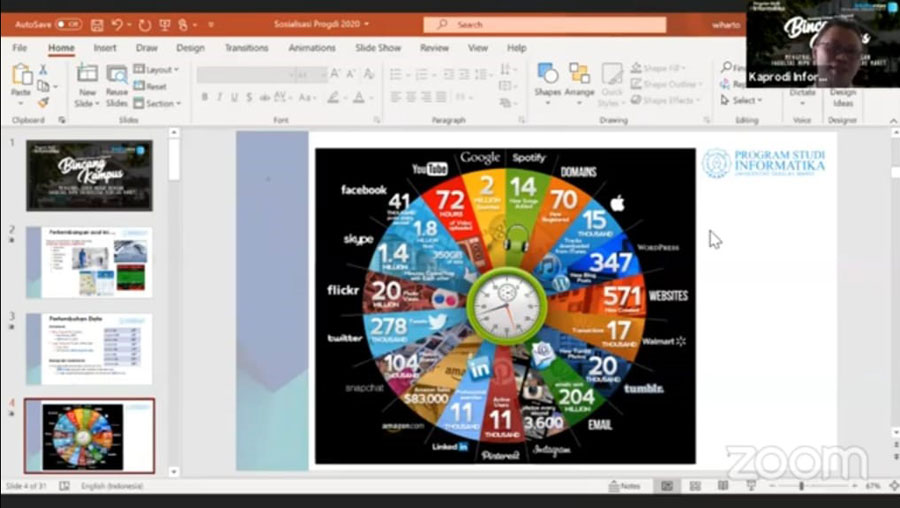Cut selection with scissors icon

pos(43,69)
